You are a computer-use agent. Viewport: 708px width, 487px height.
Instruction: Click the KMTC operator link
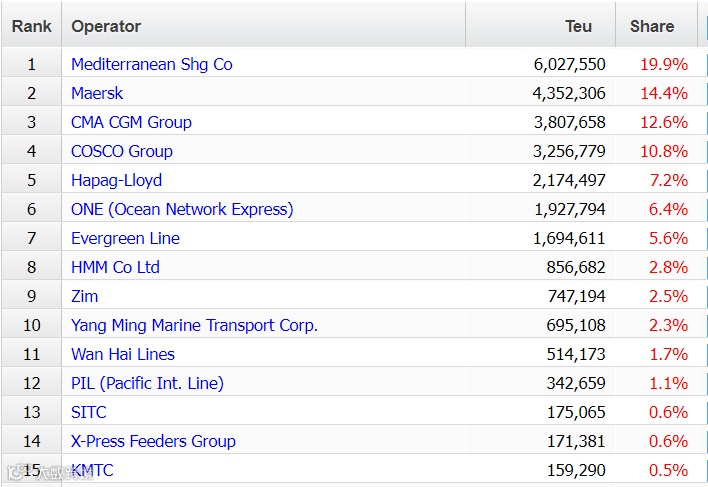coord(92,470)
